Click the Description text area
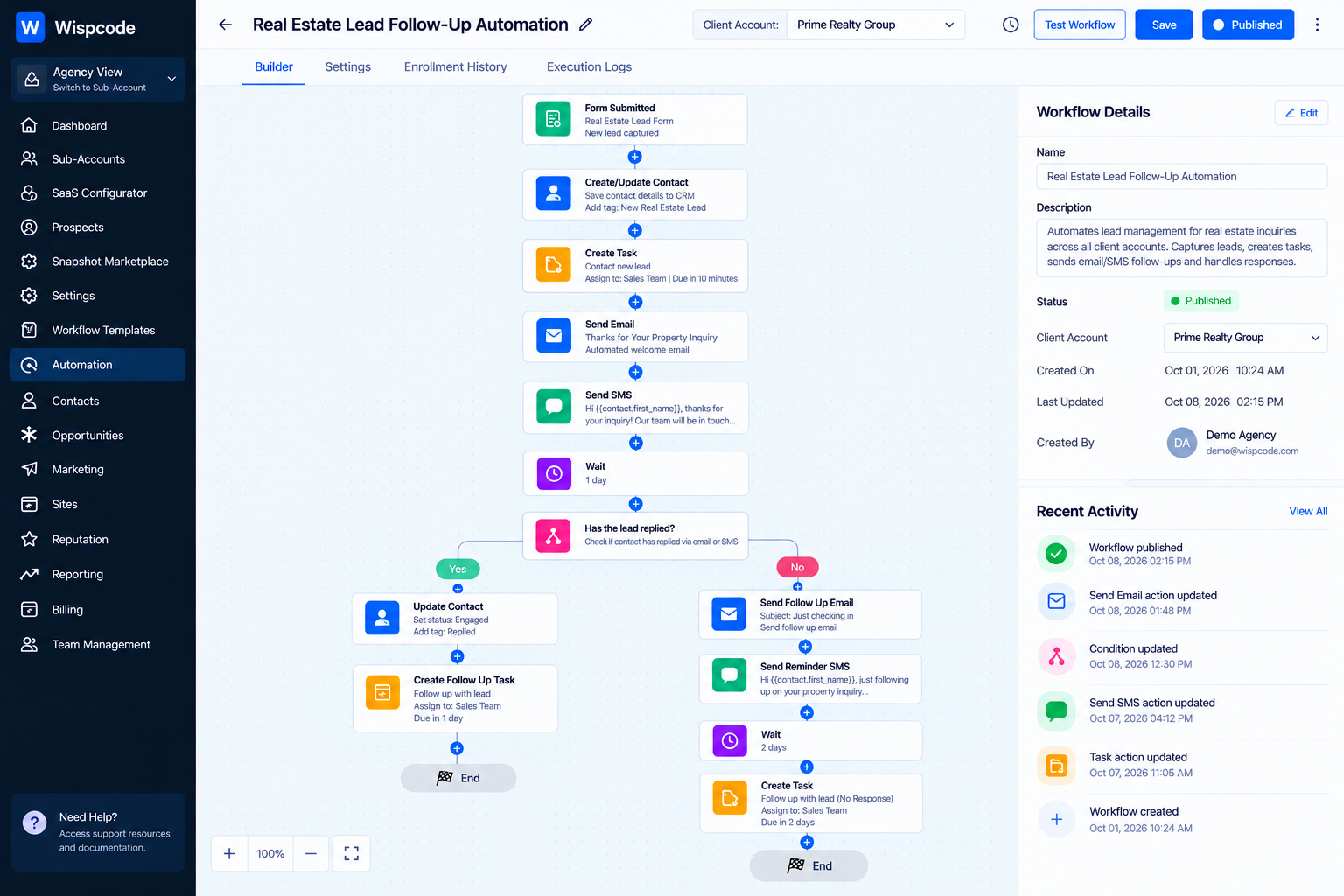This screenshot has width=1344, height=896. click(x=1181, y=248)
